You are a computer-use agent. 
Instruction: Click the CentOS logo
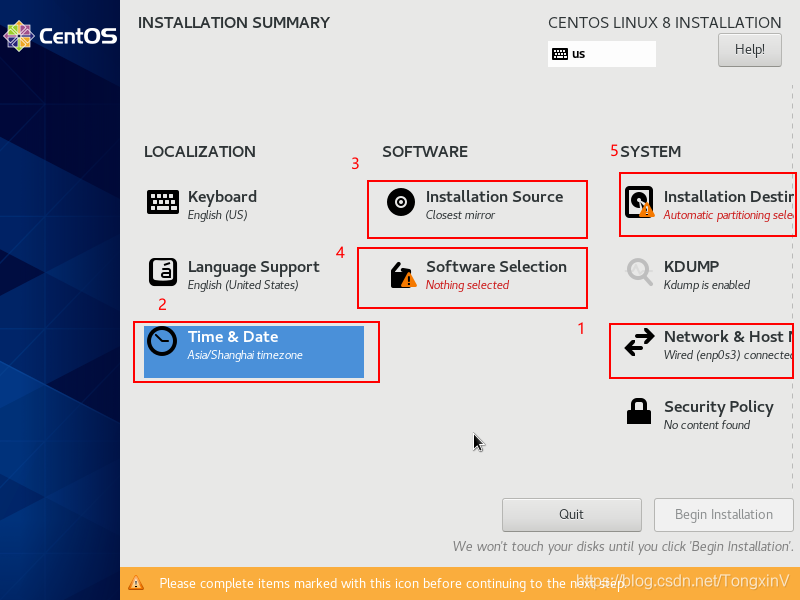[60, 36]
